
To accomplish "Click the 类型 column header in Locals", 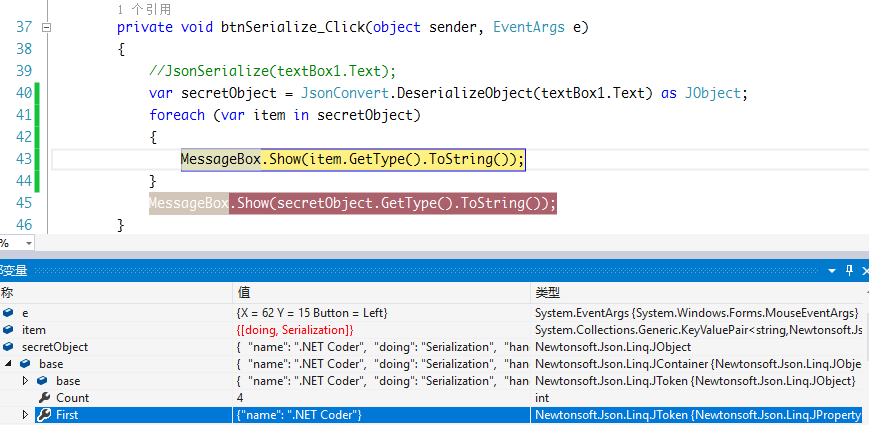I will coord(699,293).
